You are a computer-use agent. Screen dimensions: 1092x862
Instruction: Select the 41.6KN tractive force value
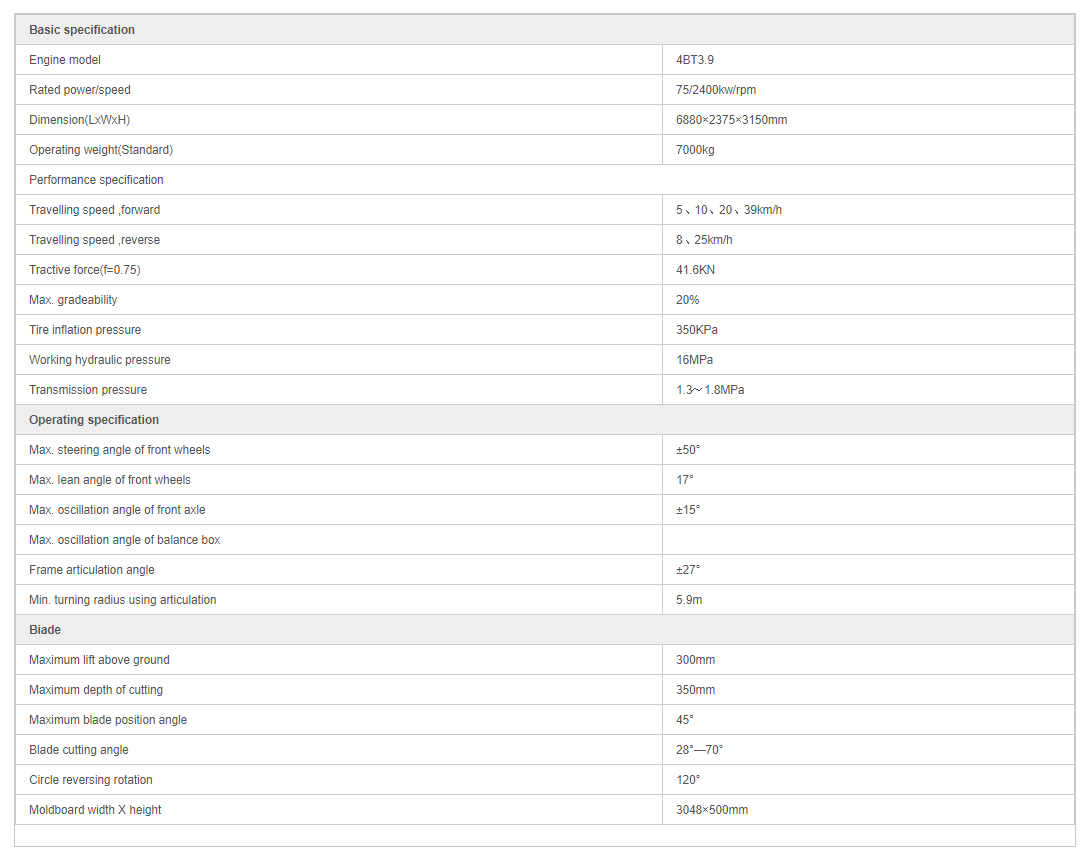click(695, 270)
